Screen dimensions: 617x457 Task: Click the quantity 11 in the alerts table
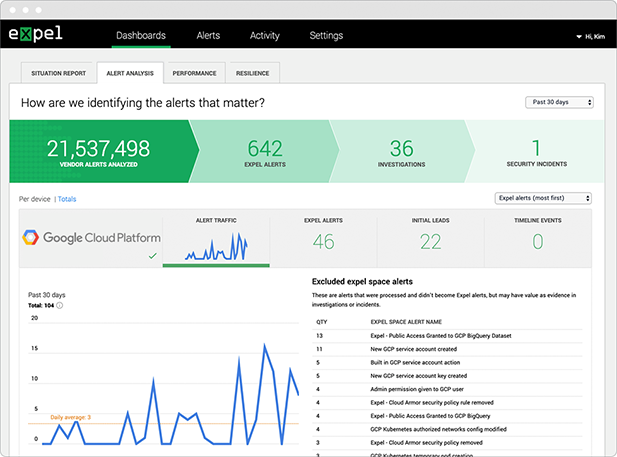pos(319,349)
